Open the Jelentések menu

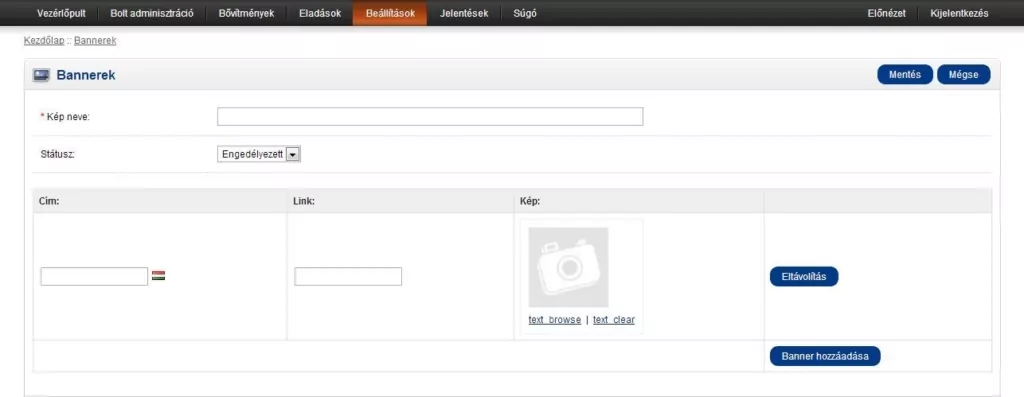pos(464,13)
